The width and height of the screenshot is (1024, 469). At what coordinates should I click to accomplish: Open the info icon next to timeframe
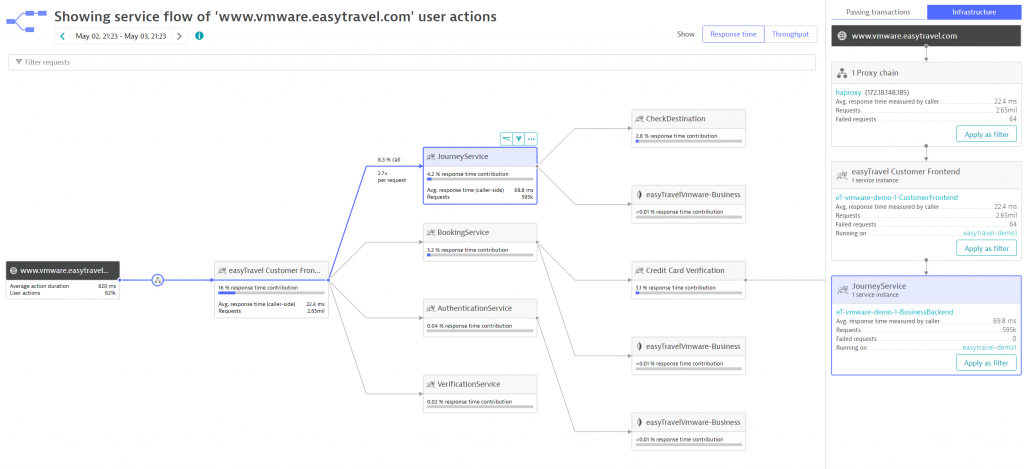[199, 36]
